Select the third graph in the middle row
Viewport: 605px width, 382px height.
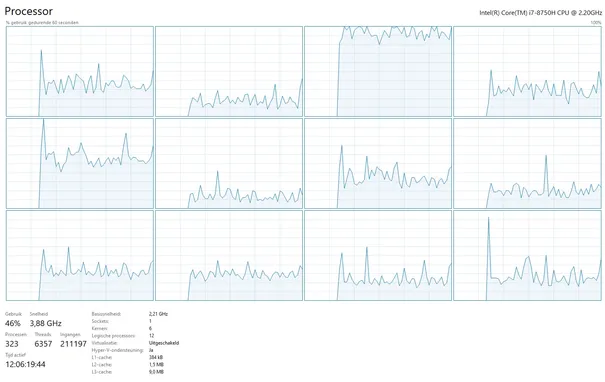(378, 164)
